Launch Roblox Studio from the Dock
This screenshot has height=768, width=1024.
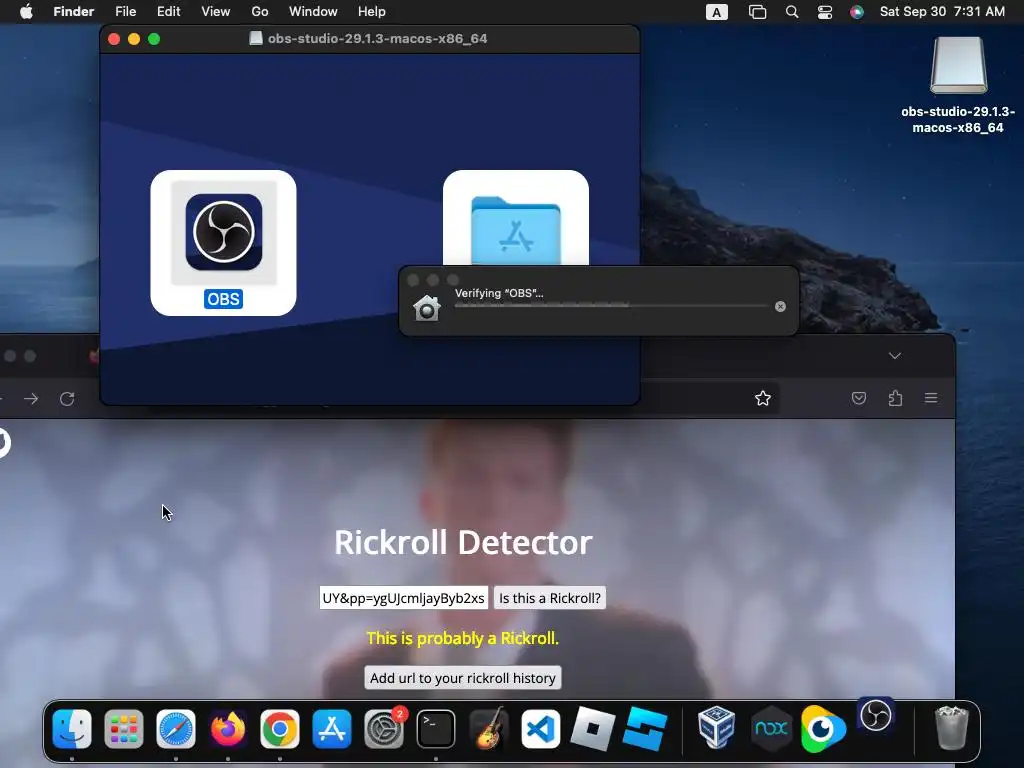pos(644,729)
